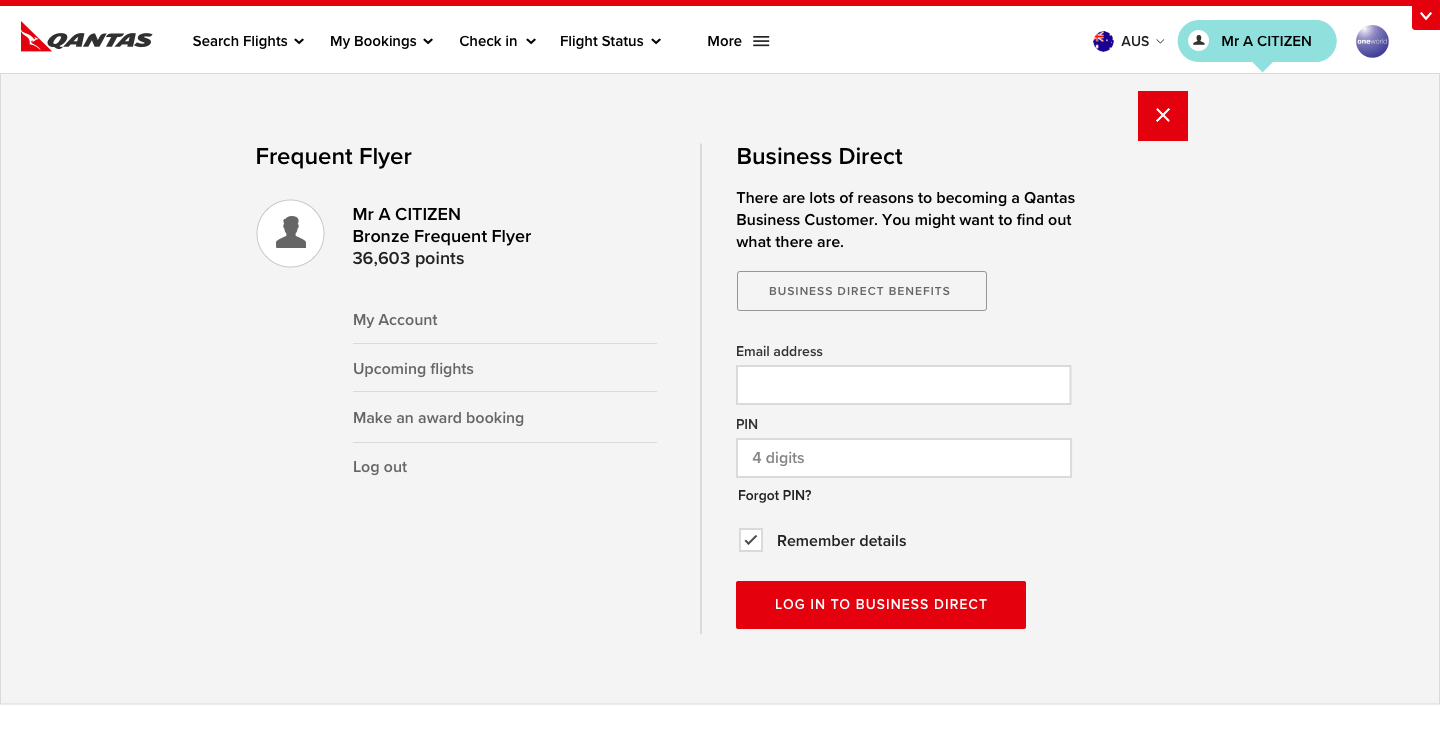Click the Frequent Flyer profile avatar
The image size is (1440, 750).
point(290,233)
